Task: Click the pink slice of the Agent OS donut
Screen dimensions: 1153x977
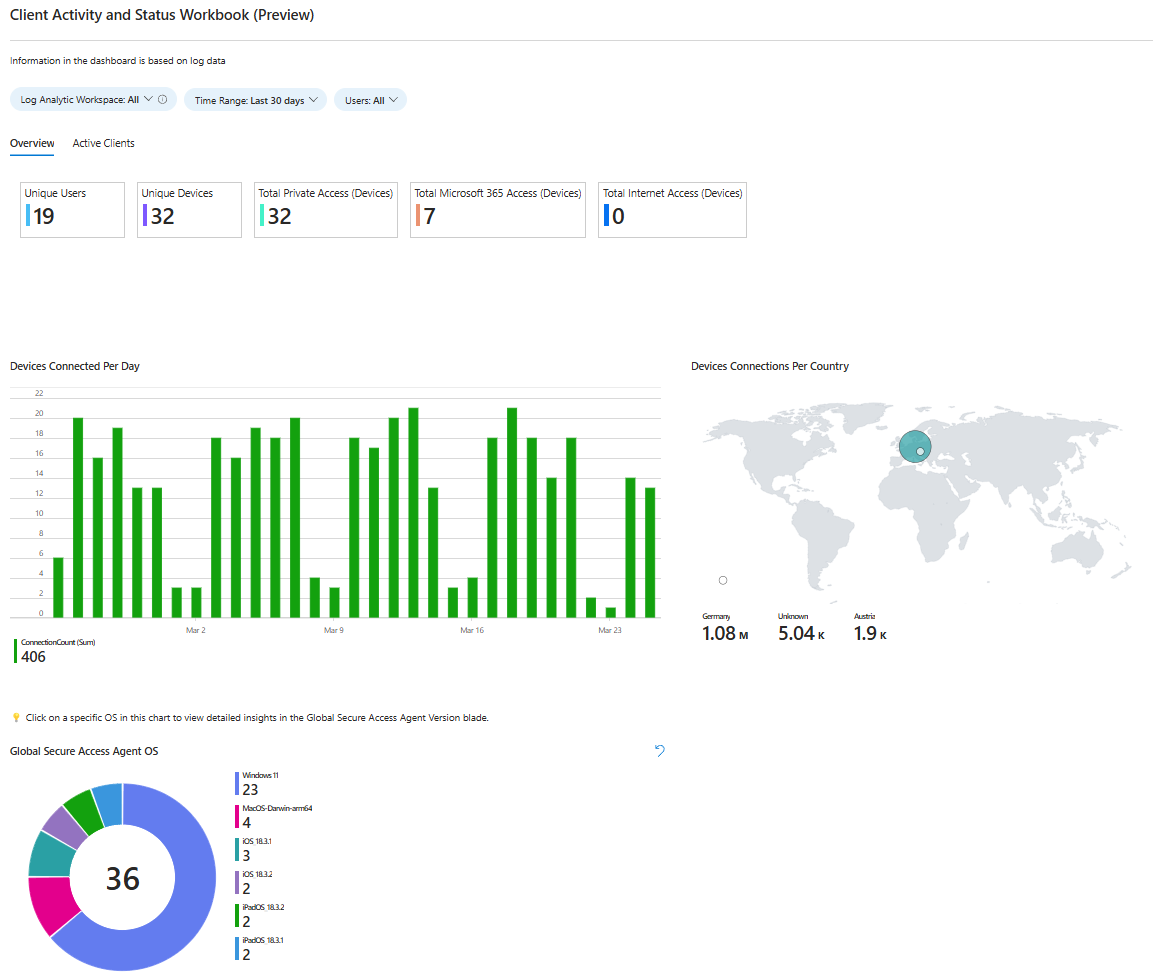Action: coord(48,900)
